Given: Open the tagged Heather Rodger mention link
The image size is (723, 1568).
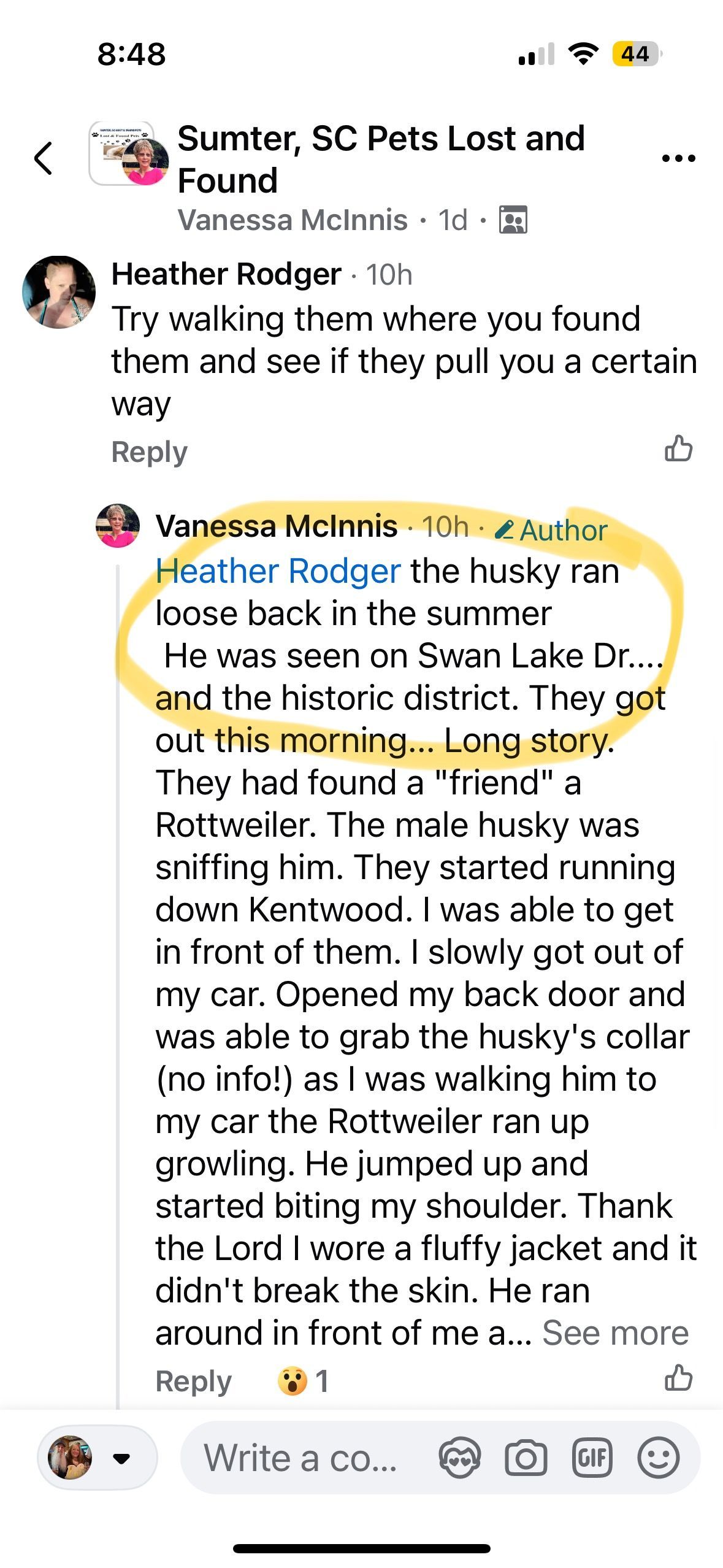Looking at the screenshot, I should [278, 571].
